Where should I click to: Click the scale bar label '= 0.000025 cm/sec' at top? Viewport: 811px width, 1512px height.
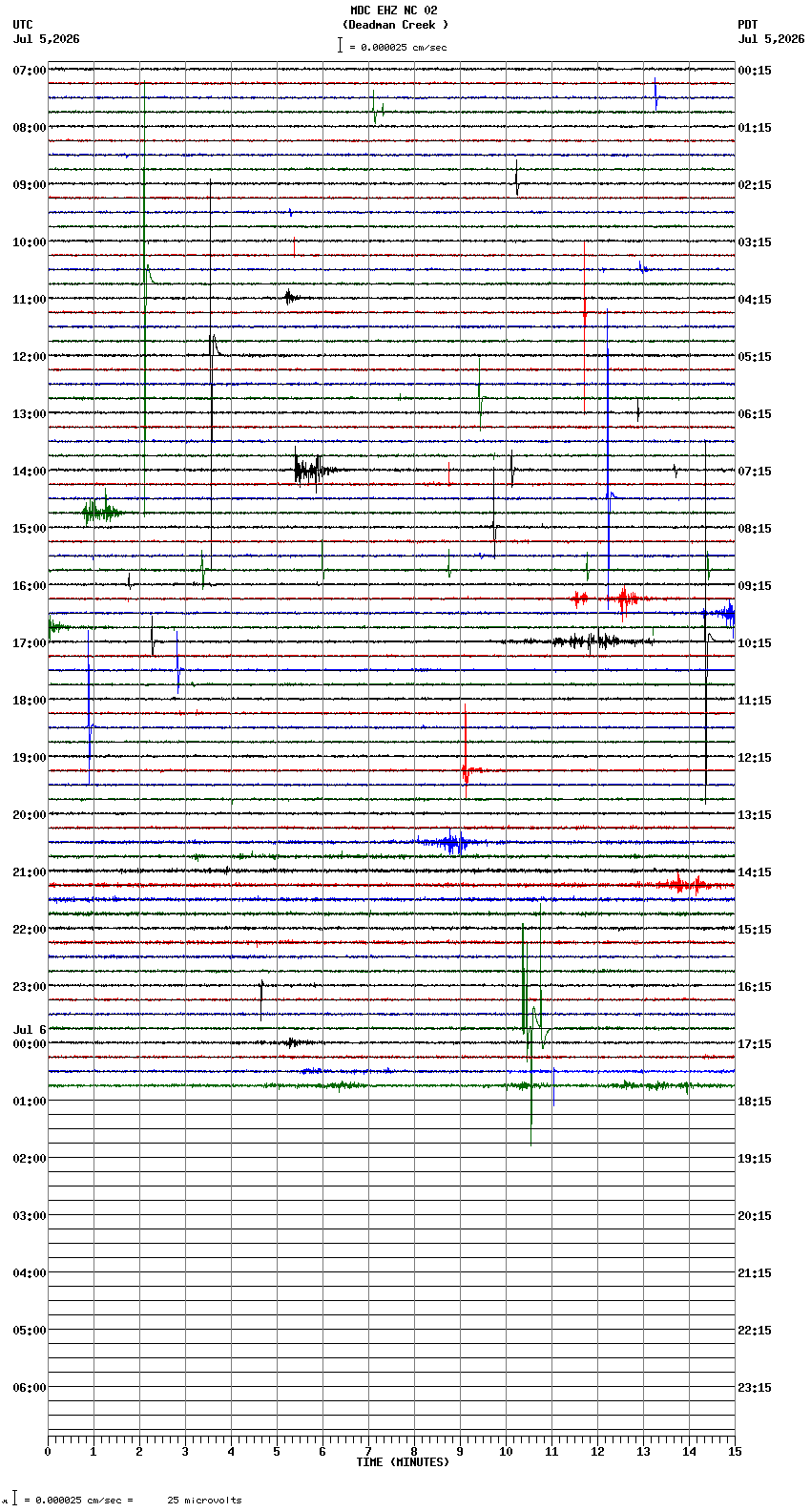(398, 47)
